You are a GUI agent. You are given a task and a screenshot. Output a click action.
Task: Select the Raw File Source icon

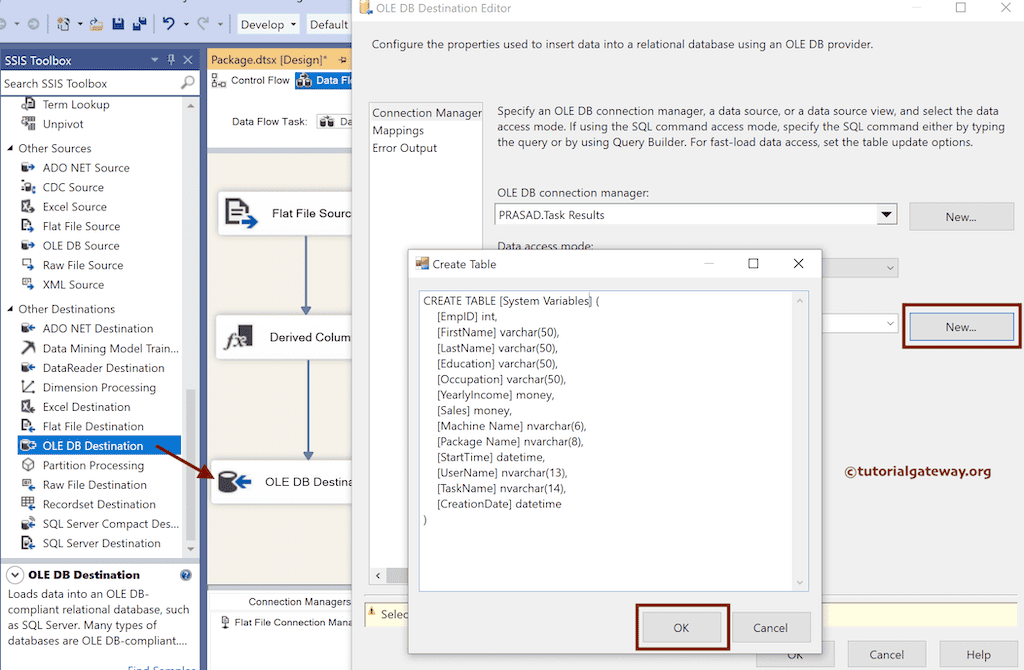click(x=28, y=264)
